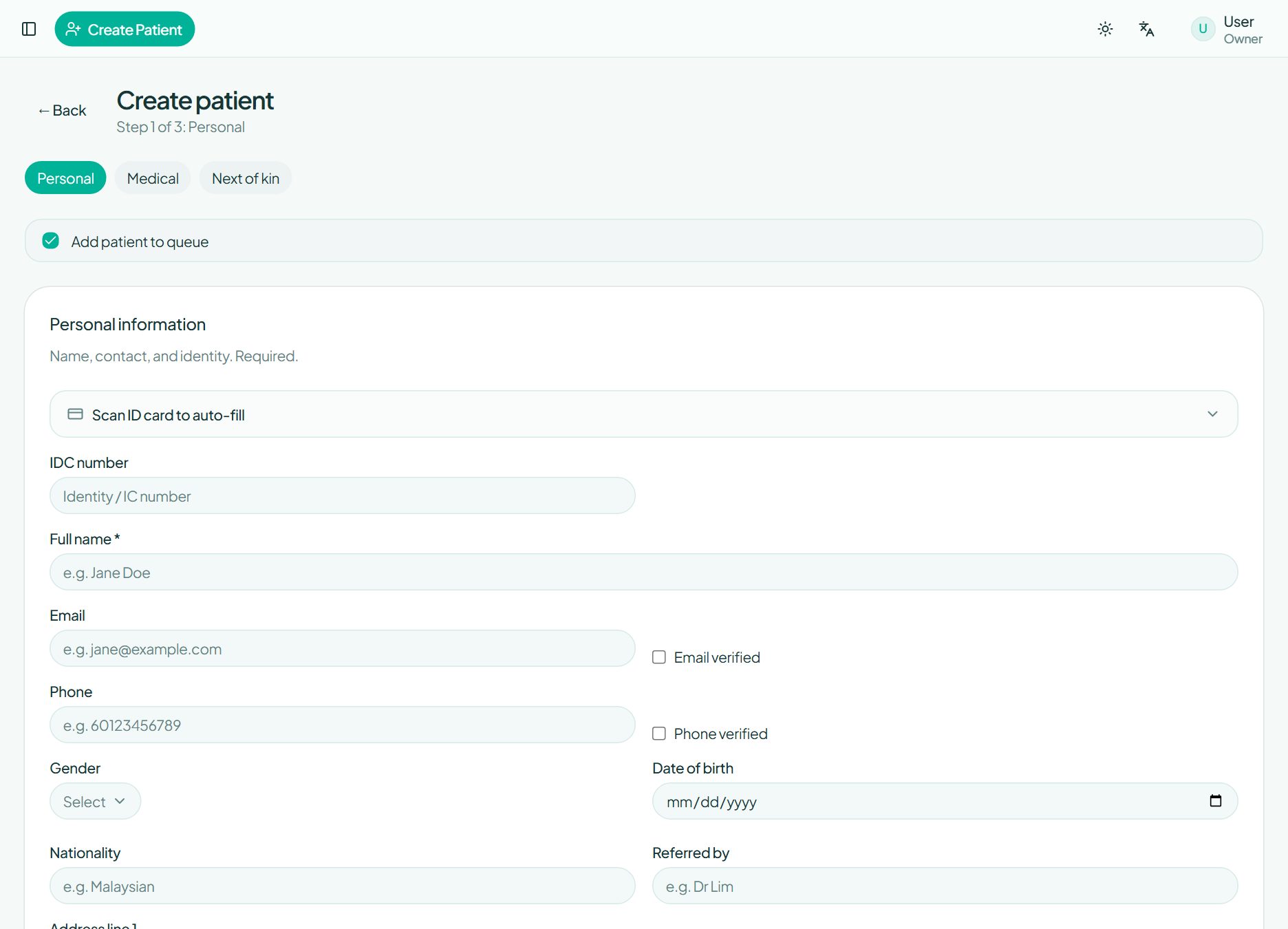Expand Scan ID card to auto-fill chevron

click(x=1212, y=414)
